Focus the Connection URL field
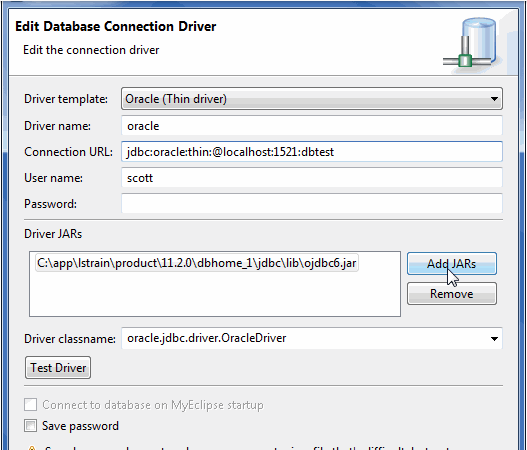527x450 pixels. (312, 152)
